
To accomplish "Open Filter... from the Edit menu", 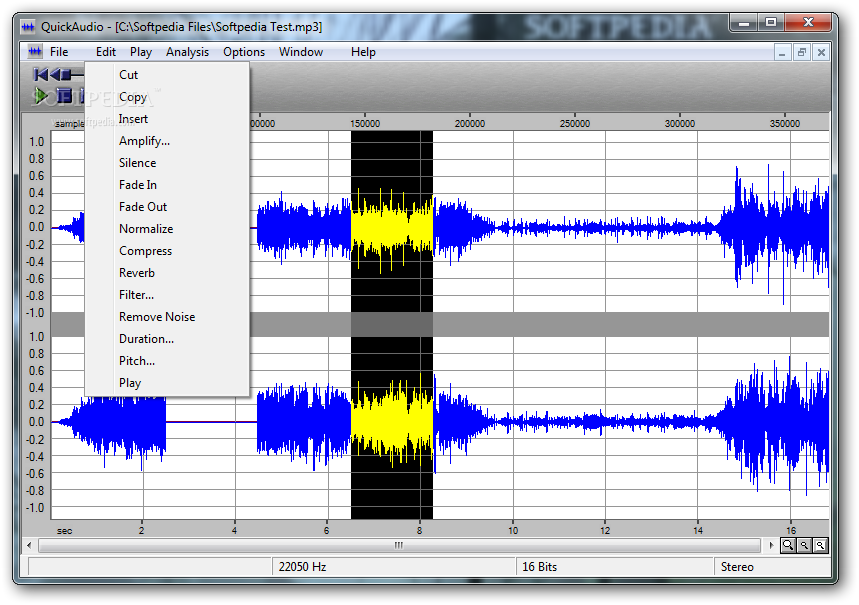I will [167, 295].
